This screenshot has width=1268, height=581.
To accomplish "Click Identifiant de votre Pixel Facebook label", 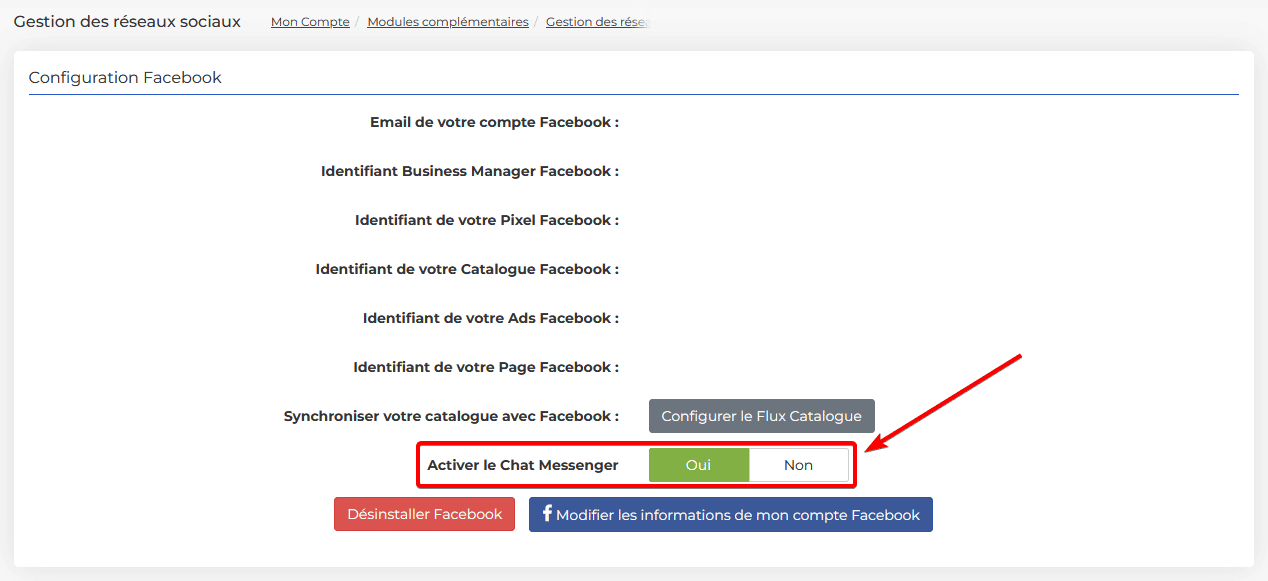I will (x=487, y=220).
